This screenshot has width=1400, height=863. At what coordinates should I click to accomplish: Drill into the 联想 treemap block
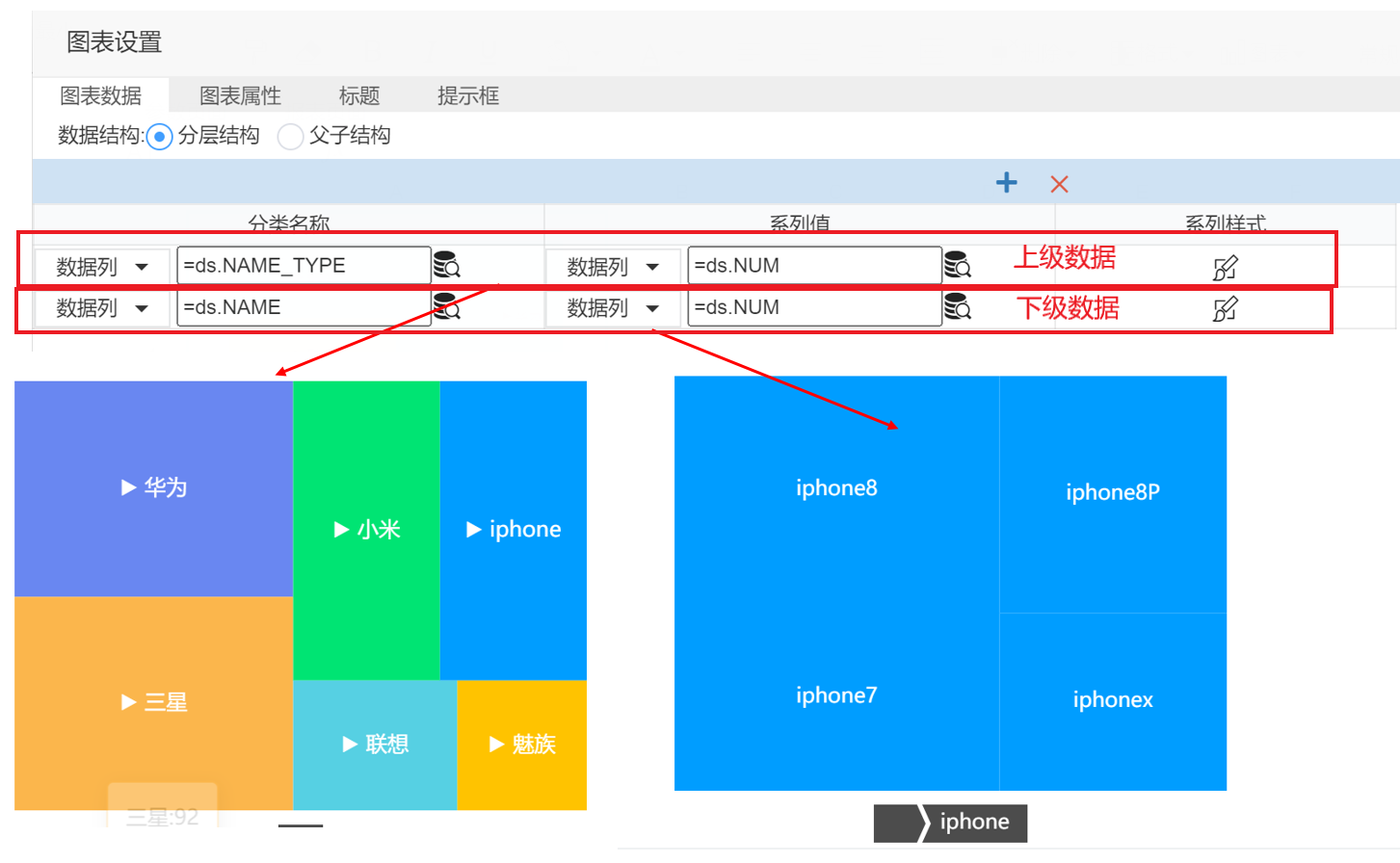375,745
